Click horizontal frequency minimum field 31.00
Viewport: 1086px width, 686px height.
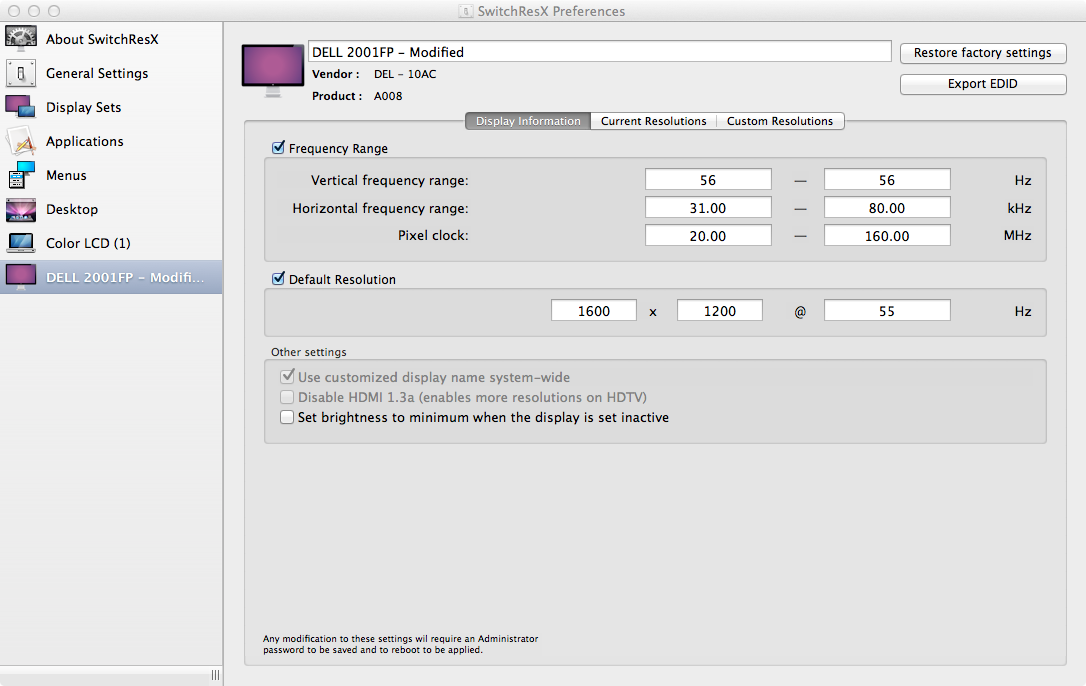[708, 207]
